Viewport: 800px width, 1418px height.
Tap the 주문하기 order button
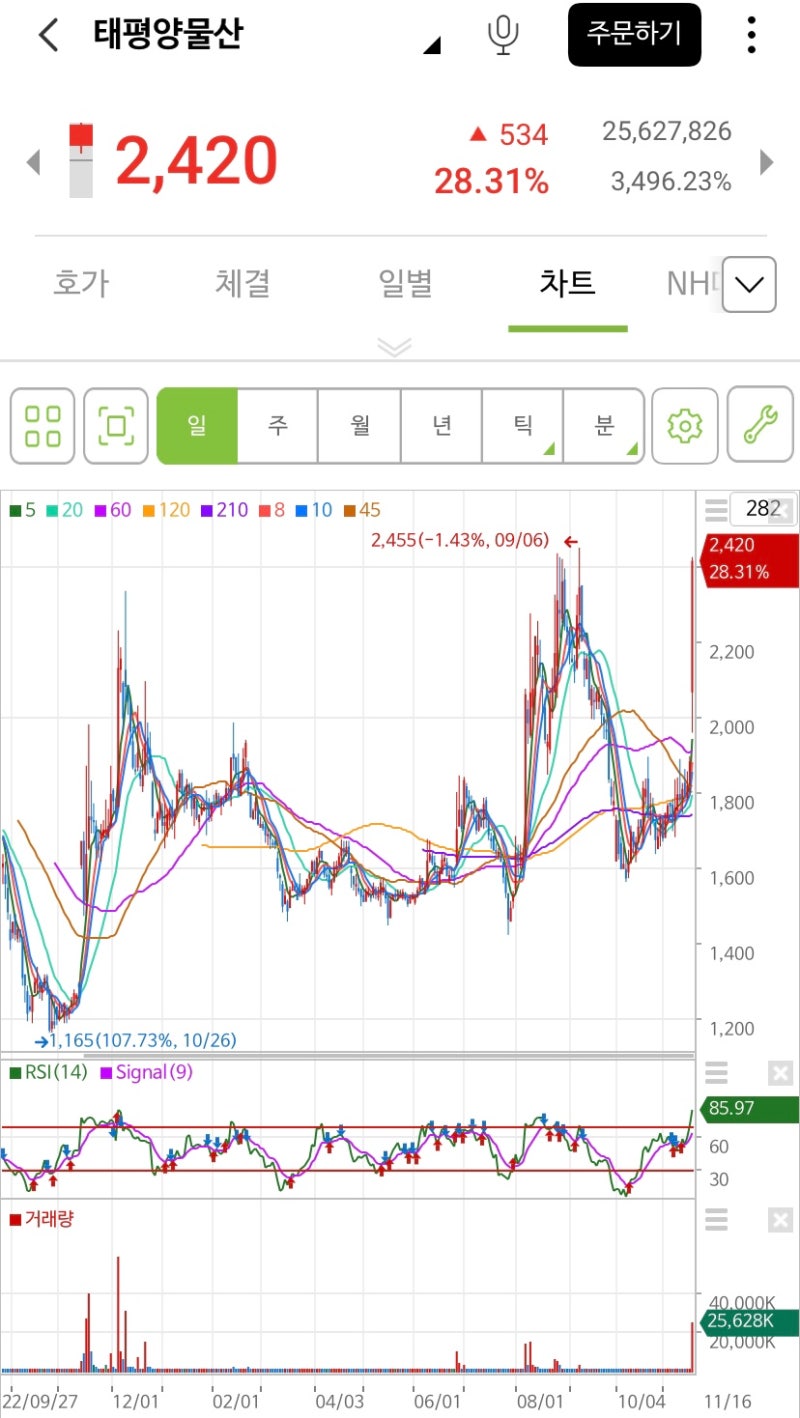coord(634,34)
